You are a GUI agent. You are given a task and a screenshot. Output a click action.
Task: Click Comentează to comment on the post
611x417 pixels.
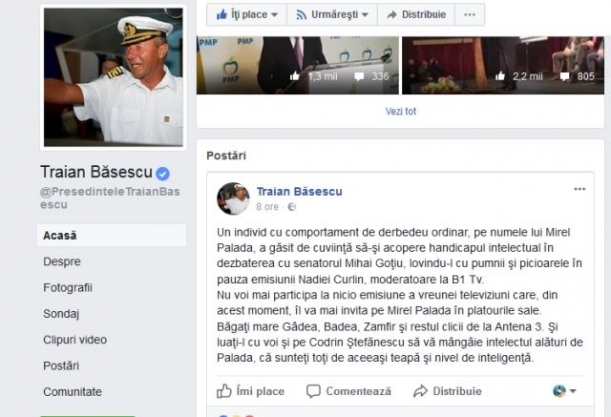(x=349, y=391)
